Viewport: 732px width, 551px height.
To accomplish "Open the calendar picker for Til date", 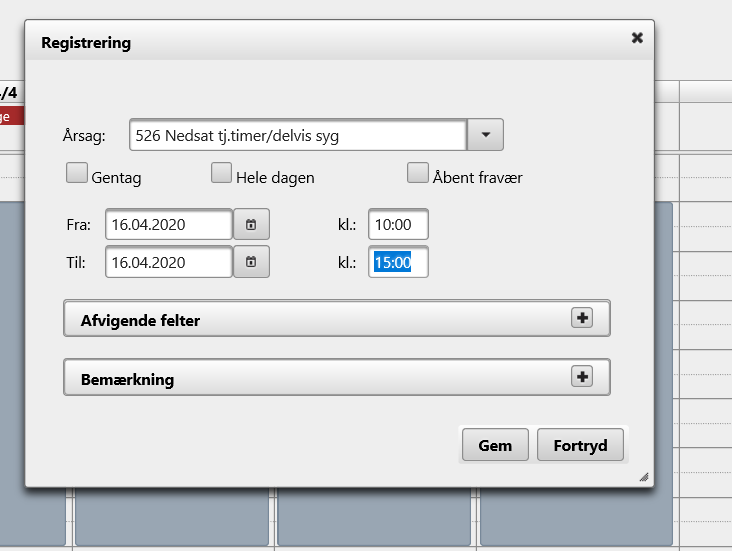I will coord(251,262).
